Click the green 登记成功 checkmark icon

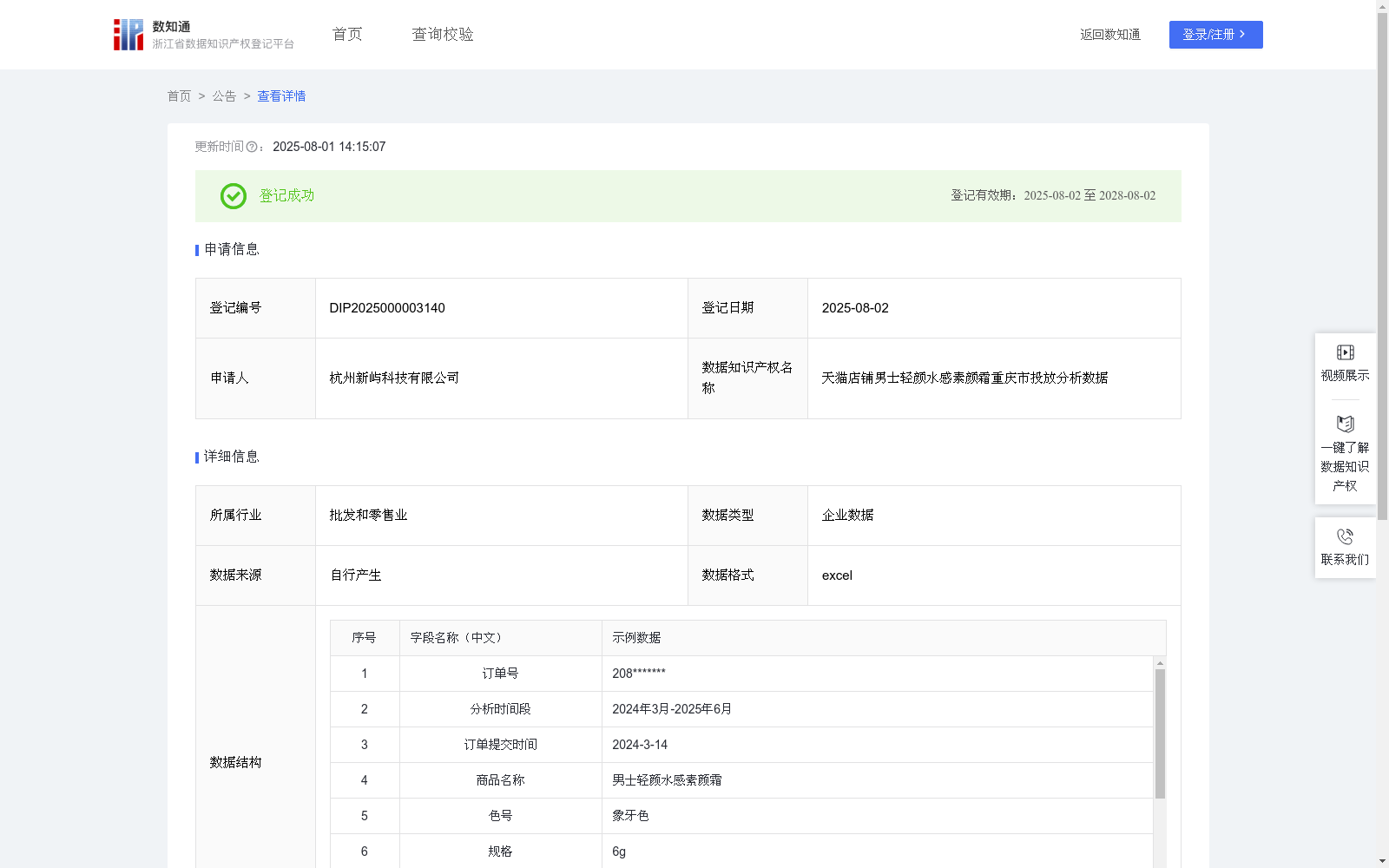tap(233, 196)
